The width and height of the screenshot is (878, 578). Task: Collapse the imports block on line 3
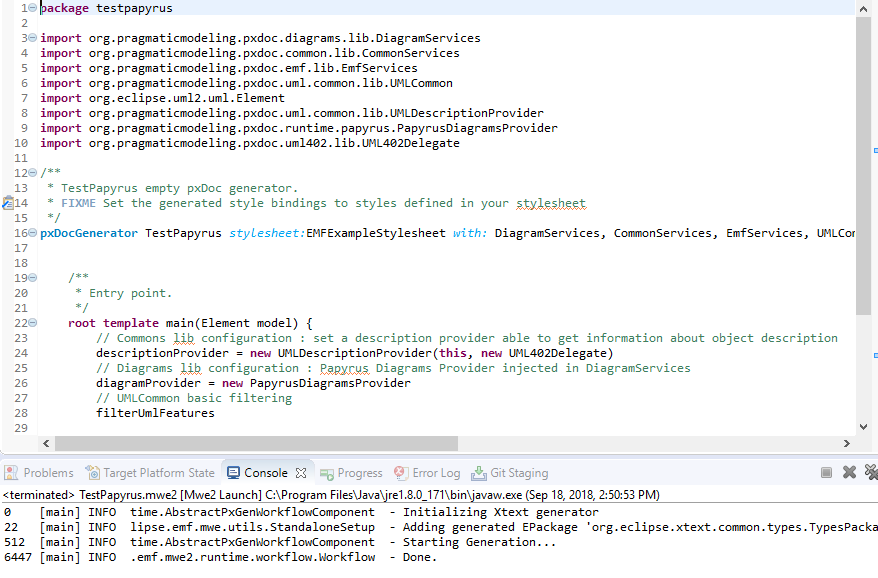[33, 38]
